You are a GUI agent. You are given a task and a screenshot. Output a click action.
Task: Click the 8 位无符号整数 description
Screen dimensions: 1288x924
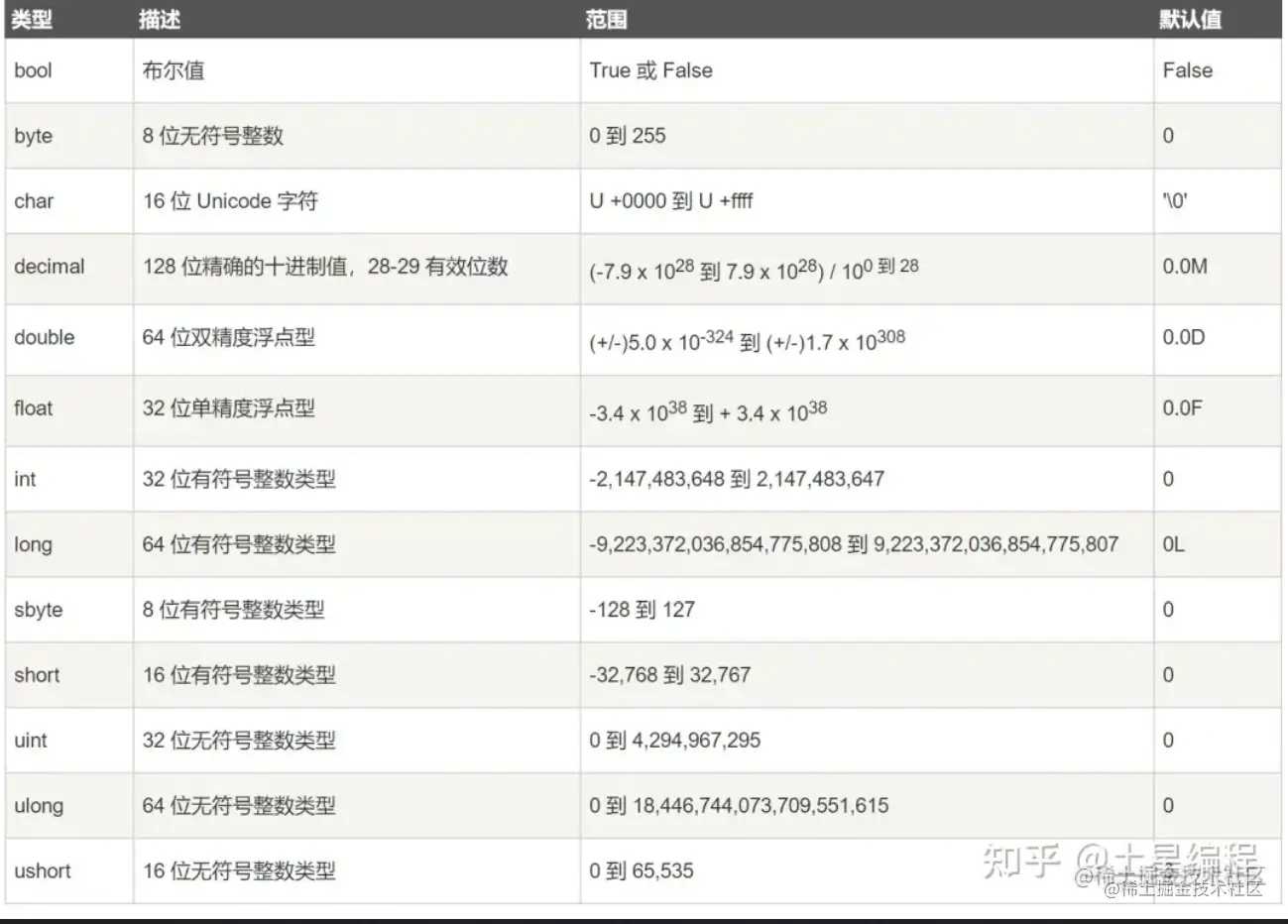213,136
